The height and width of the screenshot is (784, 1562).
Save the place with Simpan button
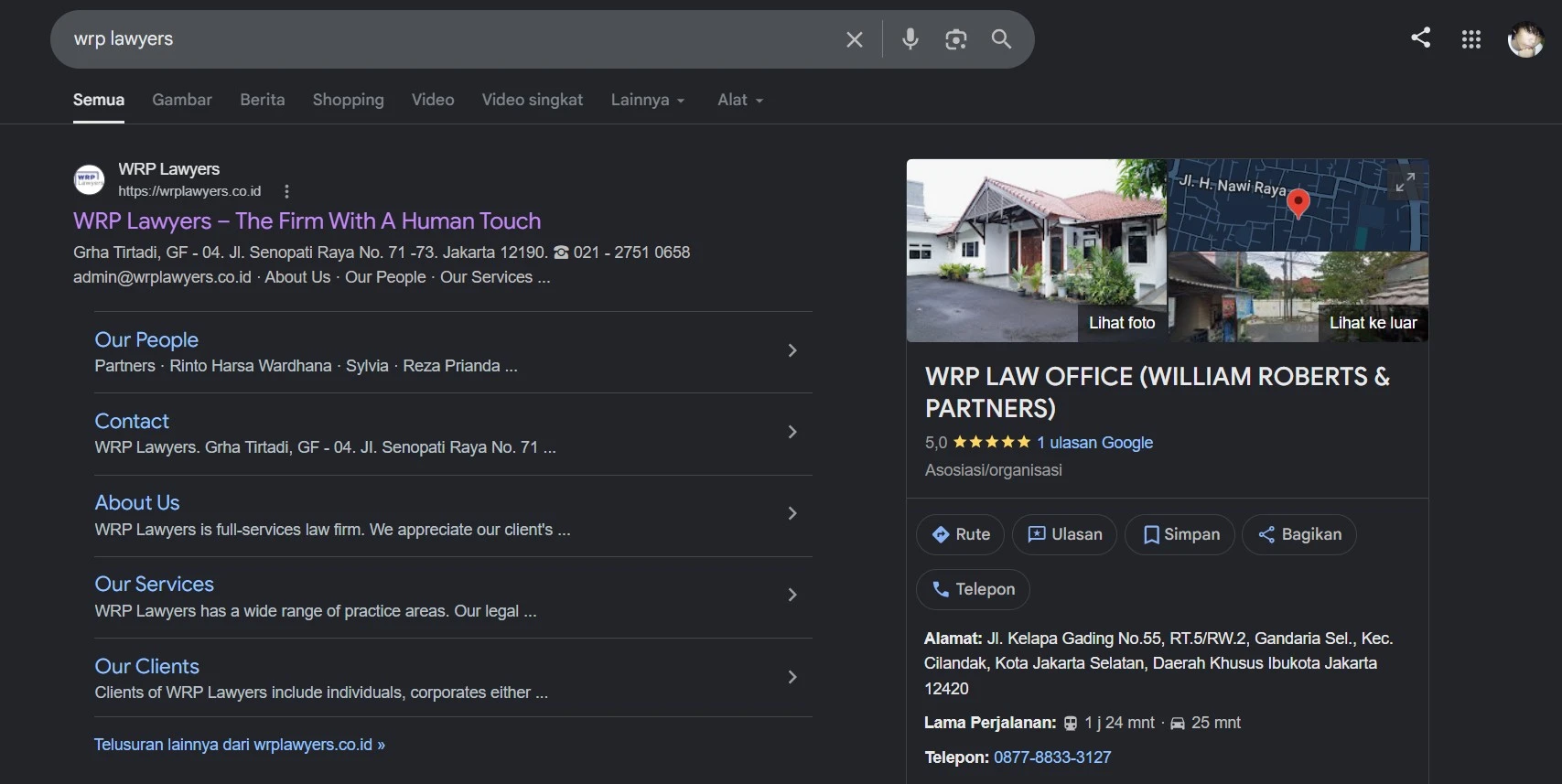pyautogui.click(x=1180, y=534)
